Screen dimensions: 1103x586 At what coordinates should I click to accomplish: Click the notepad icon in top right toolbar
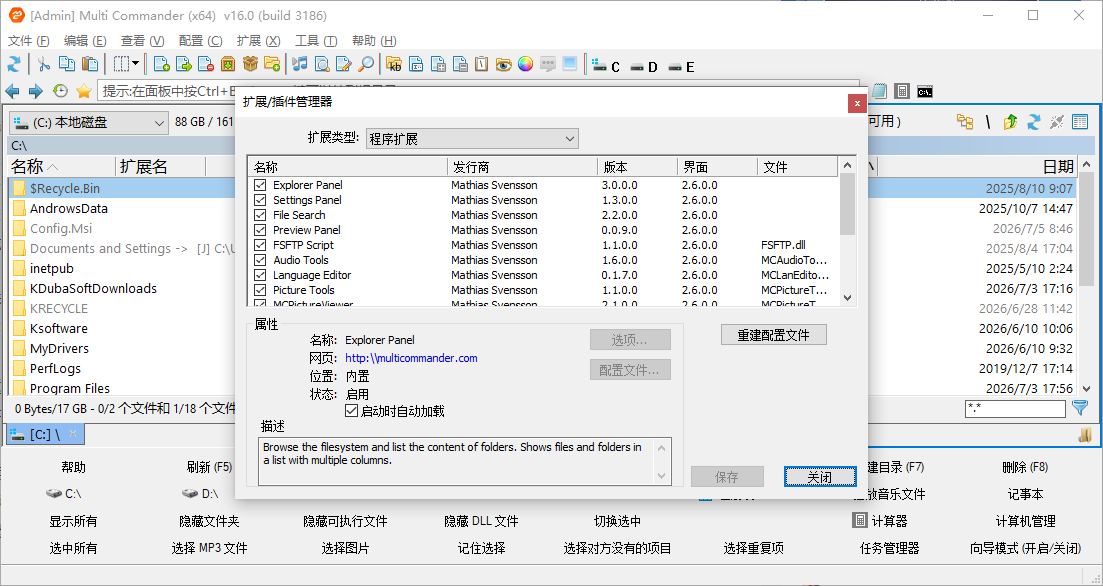pyautogui.click(x=879, y=91)
